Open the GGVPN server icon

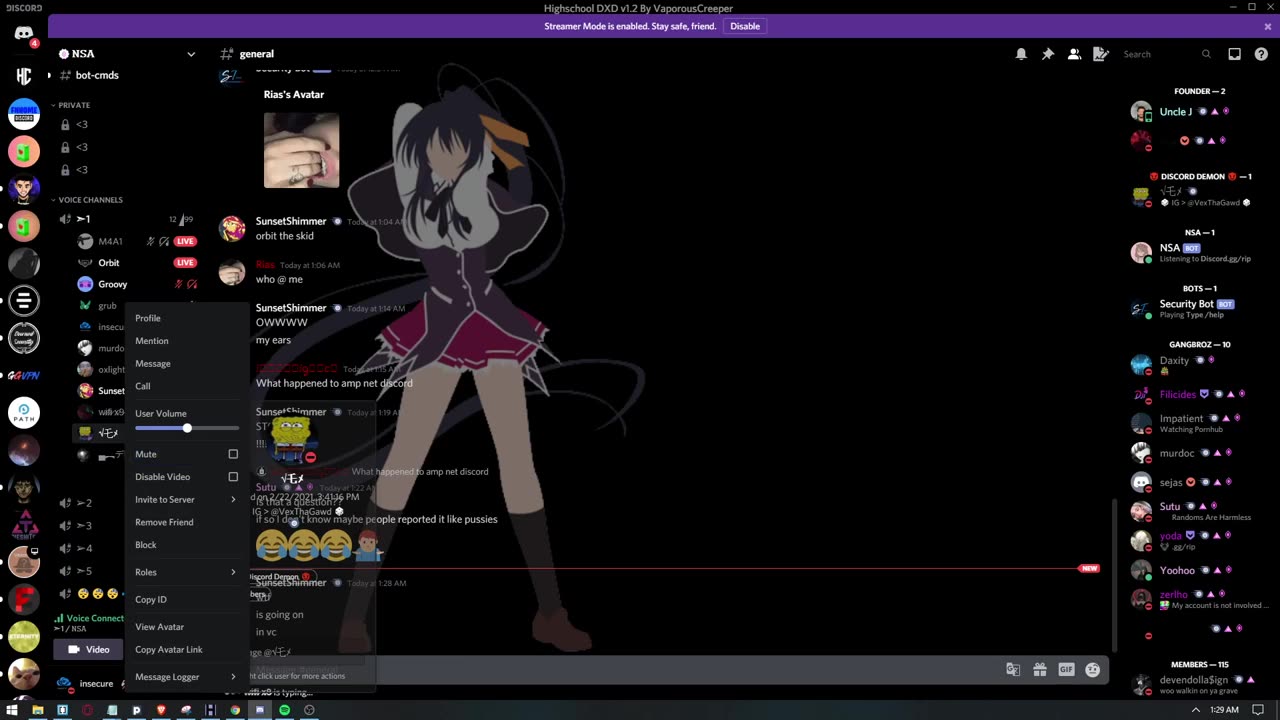(x=24, y=375)
